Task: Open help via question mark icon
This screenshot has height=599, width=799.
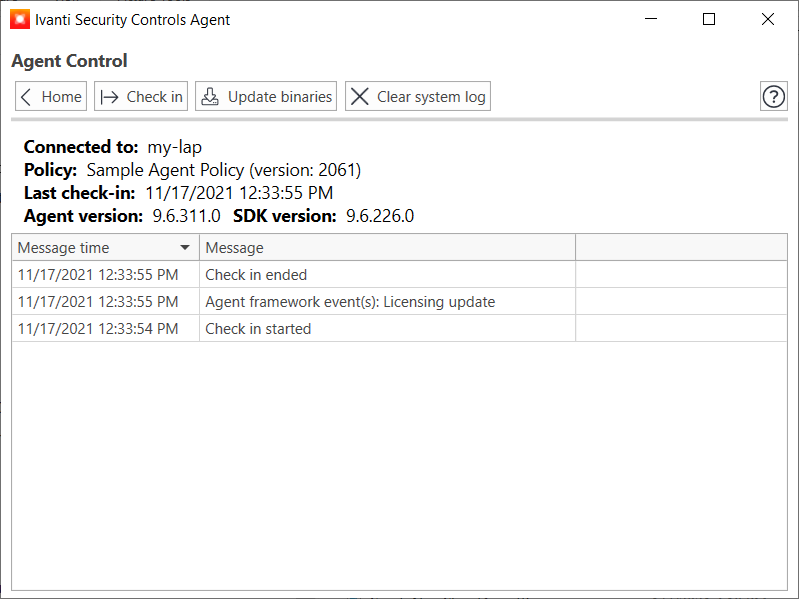Action: coord(774,96)
